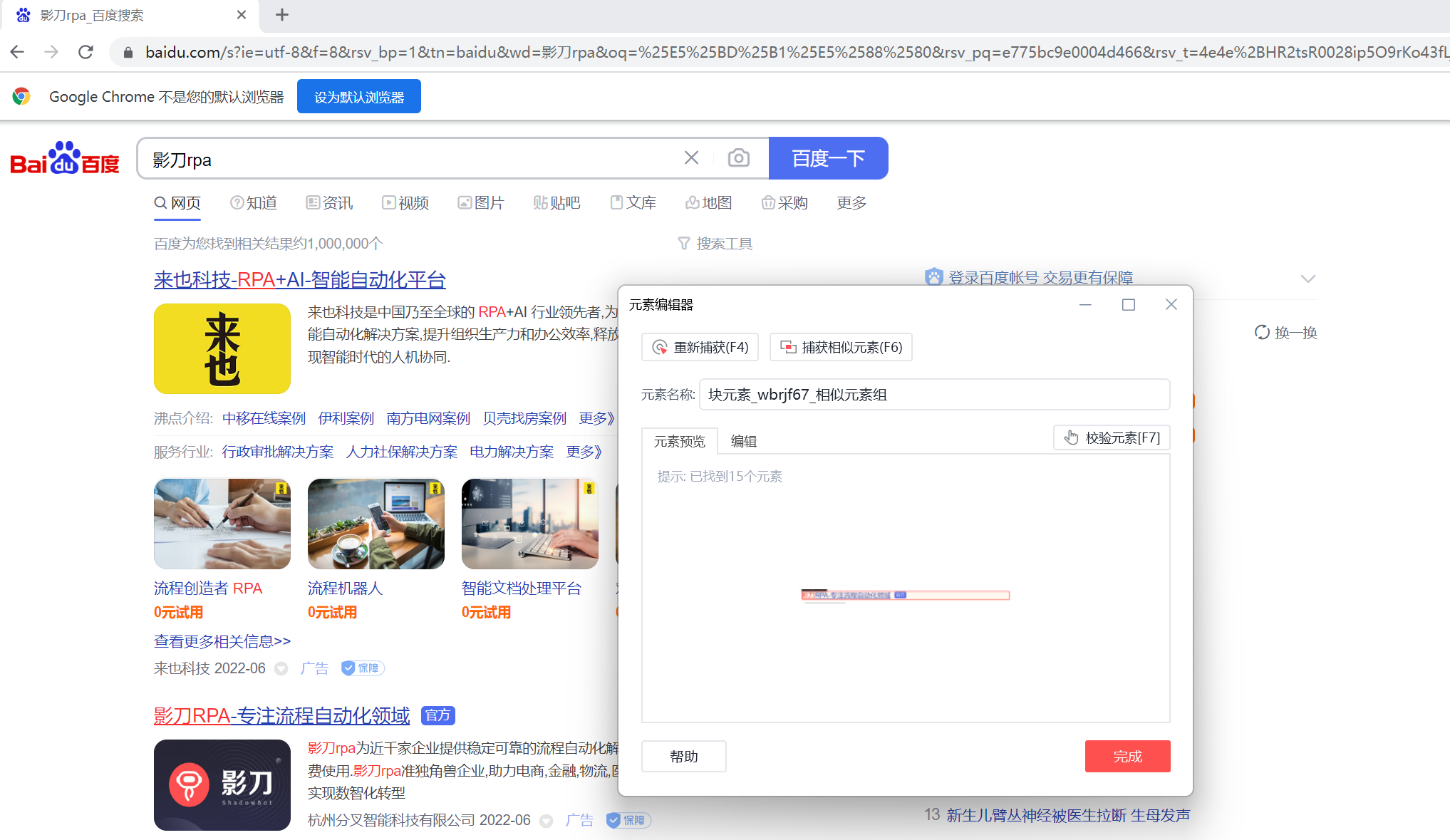The width and height of the screenshot is (1450, 840).
Task: Open 贝壳找房案例 link
Action: coord(524,418)
